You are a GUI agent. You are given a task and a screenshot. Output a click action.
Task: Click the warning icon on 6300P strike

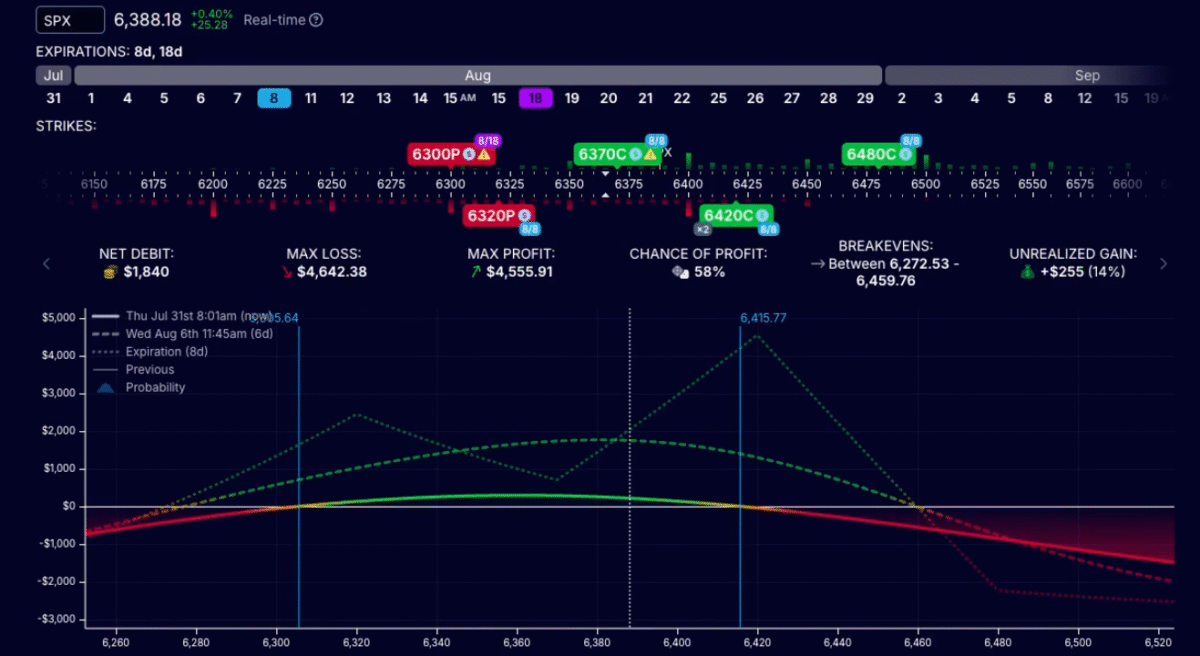(x=484, y=155)
